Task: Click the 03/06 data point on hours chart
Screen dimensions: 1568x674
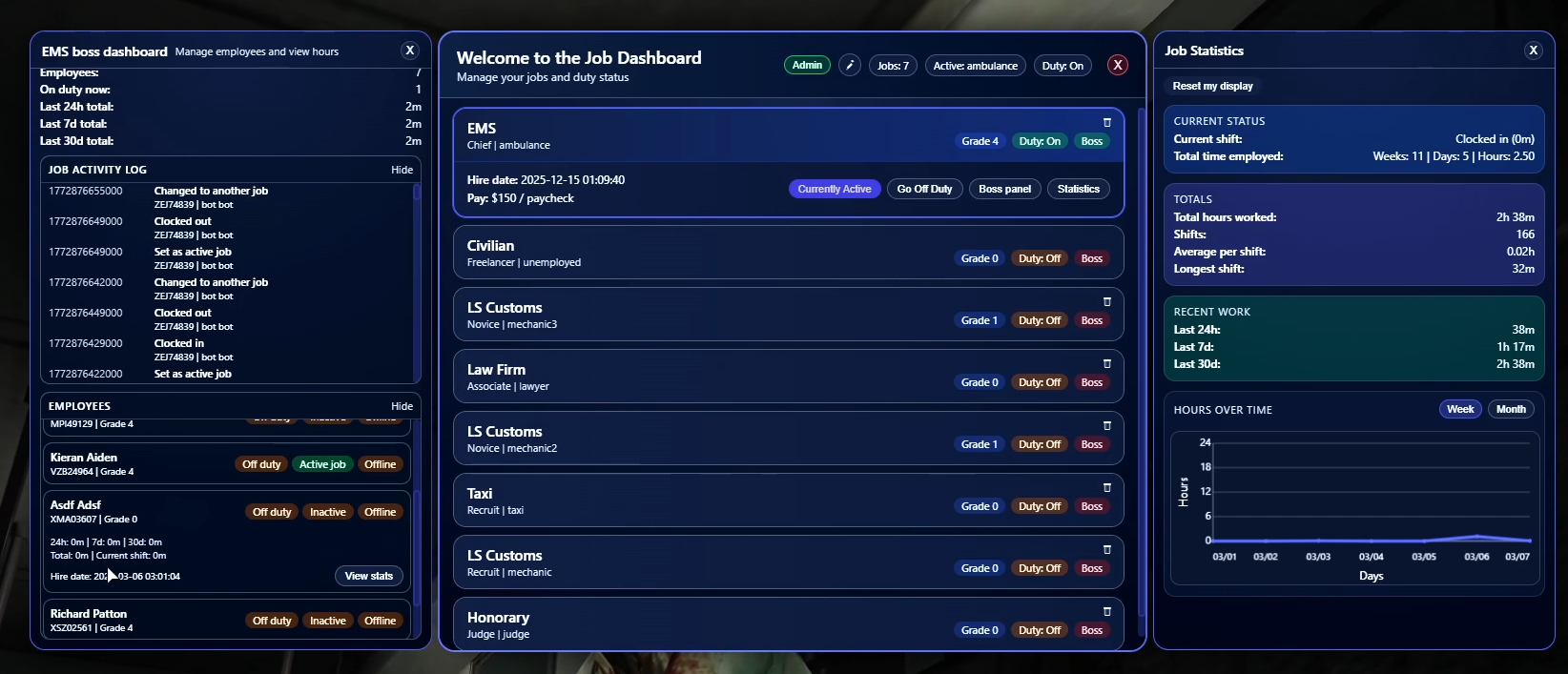Action: 1476,536
